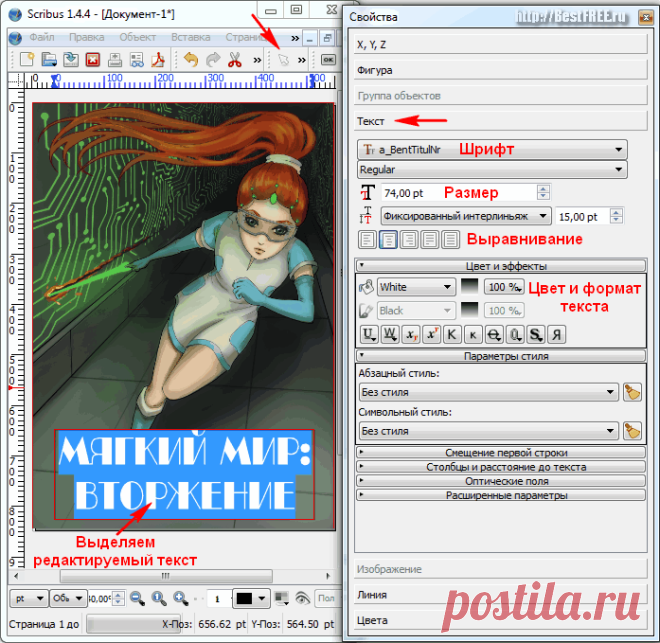Open the Файл menu
This screenshot has width=660, height=643.
(42, 37)
